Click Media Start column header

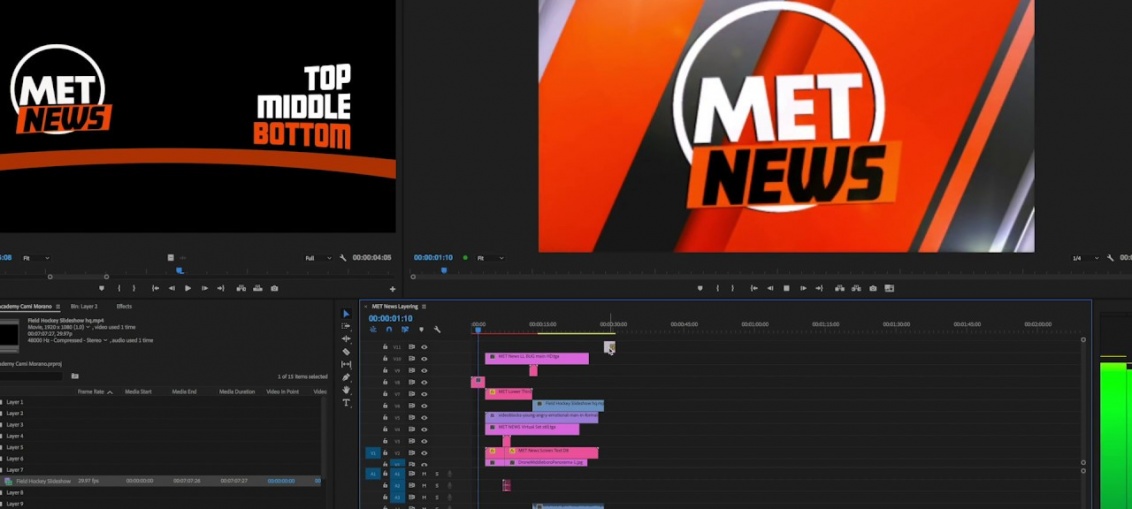pos(138,392)
